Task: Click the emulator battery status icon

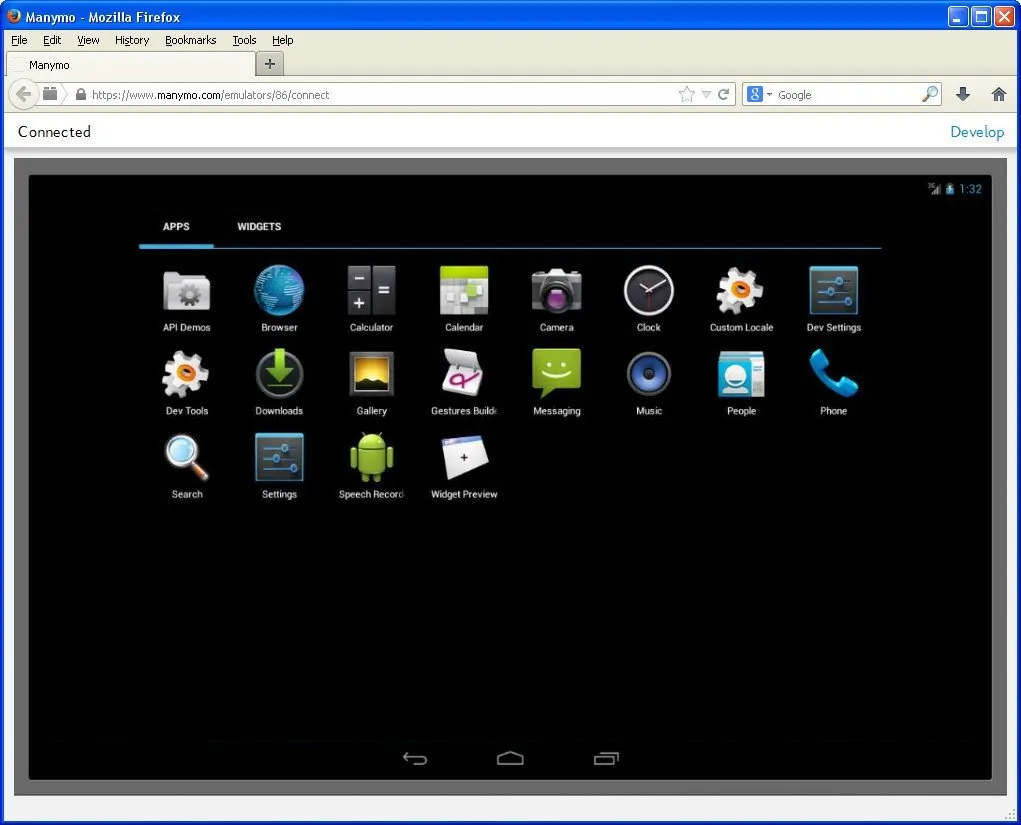Action: (949, 189)
